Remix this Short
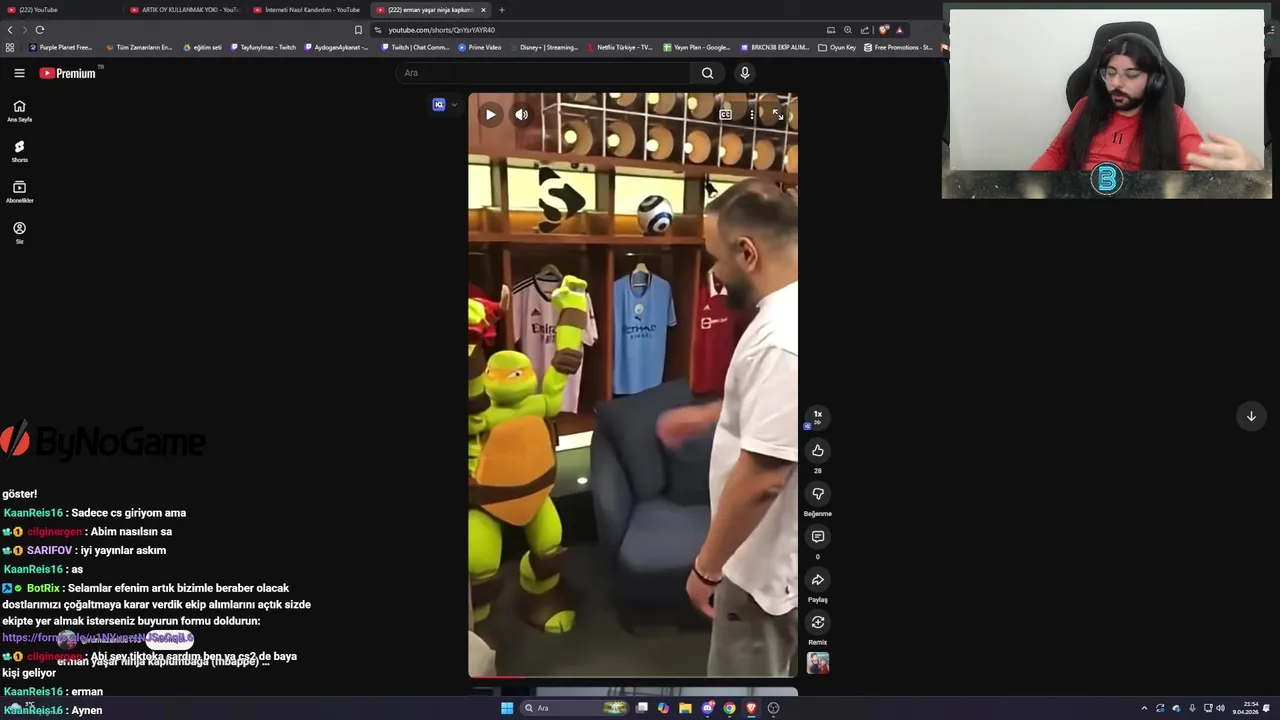Image resolution: width=1280 pixels, height=720 pixels. click(x=817, y=623)
